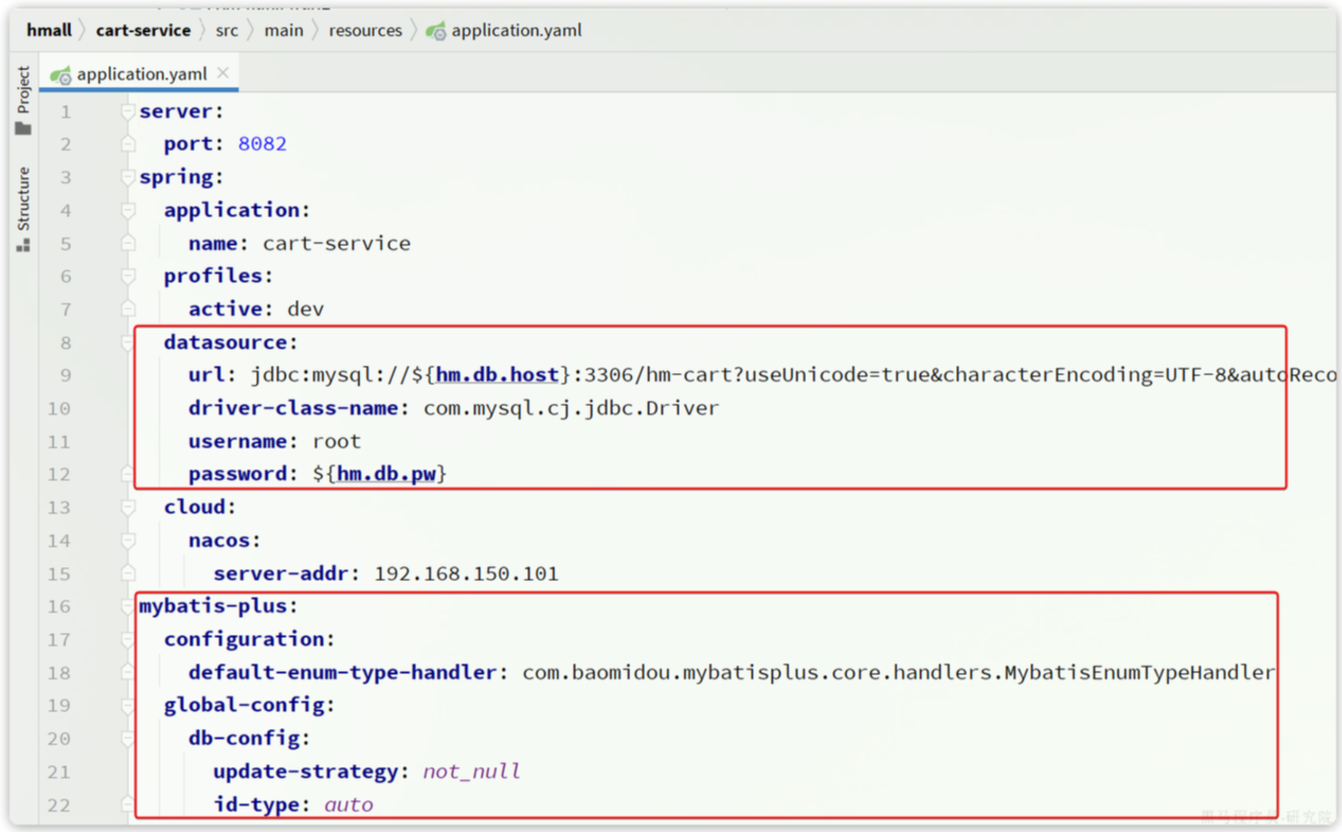Fold the db-config section gutter marker
The height and width of the screenshot is (832, 1342).
coord(128,739)
